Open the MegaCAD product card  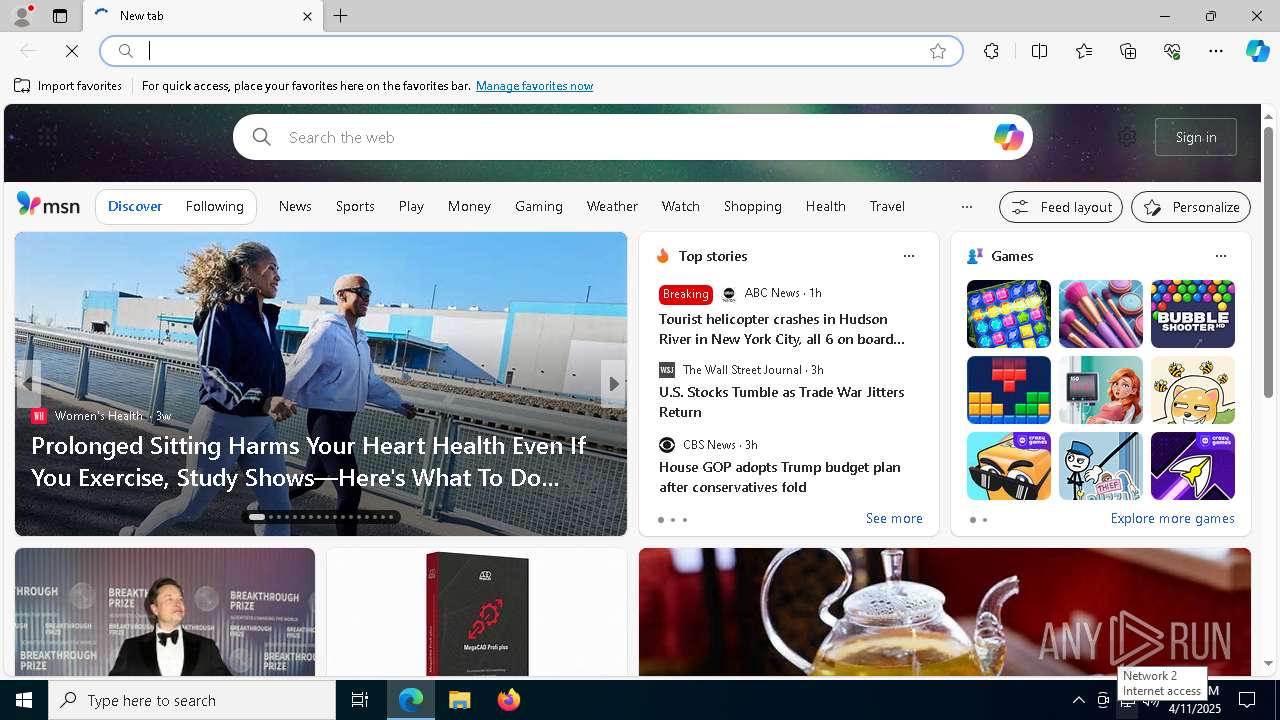pyautogui.click(x=477, y=612)
